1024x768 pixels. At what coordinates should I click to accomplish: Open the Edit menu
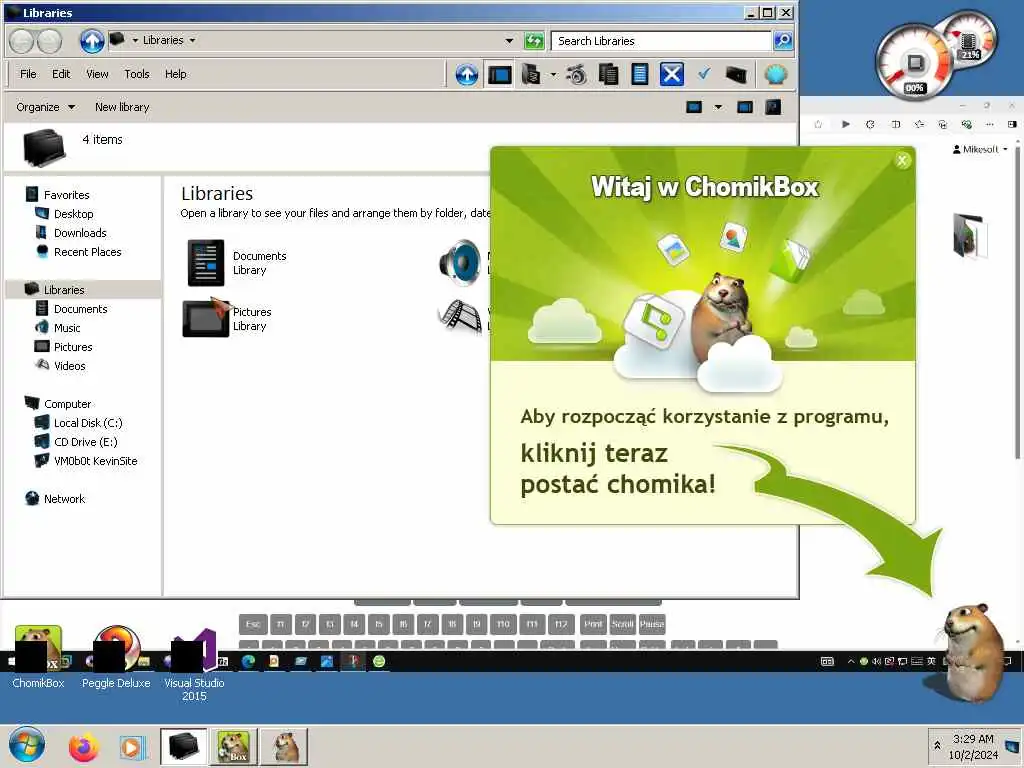click(61, 74)
